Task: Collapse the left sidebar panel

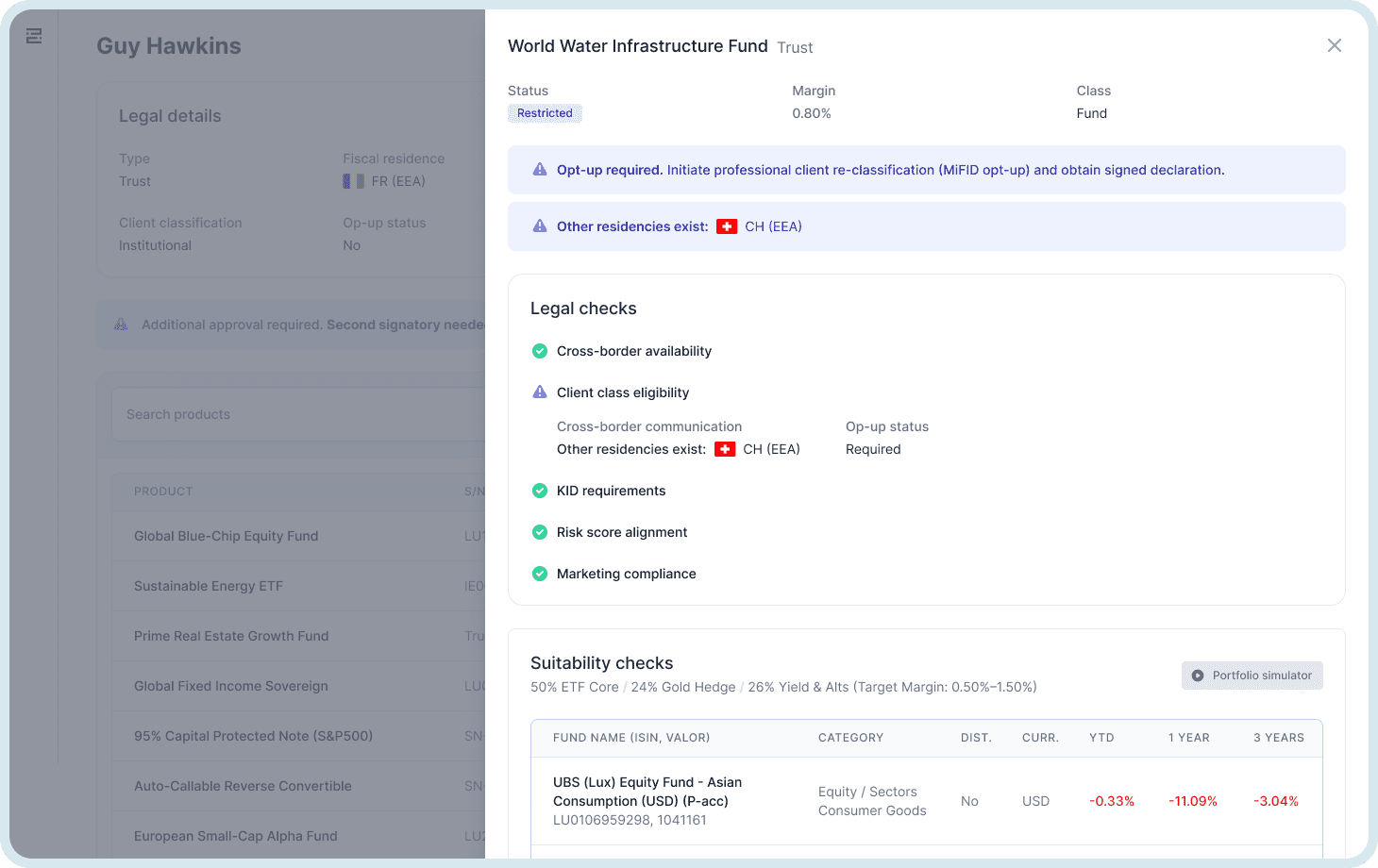Action: (x=34, y=35)
